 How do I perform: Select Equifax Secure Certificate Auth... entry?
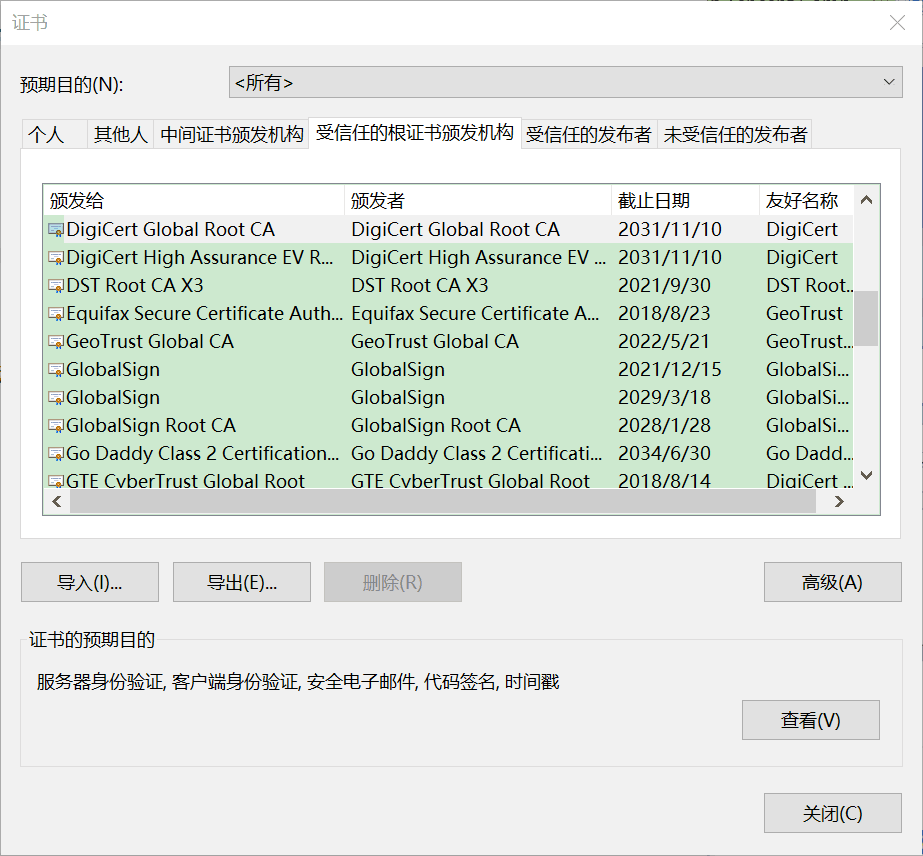(x=449, y=314)
